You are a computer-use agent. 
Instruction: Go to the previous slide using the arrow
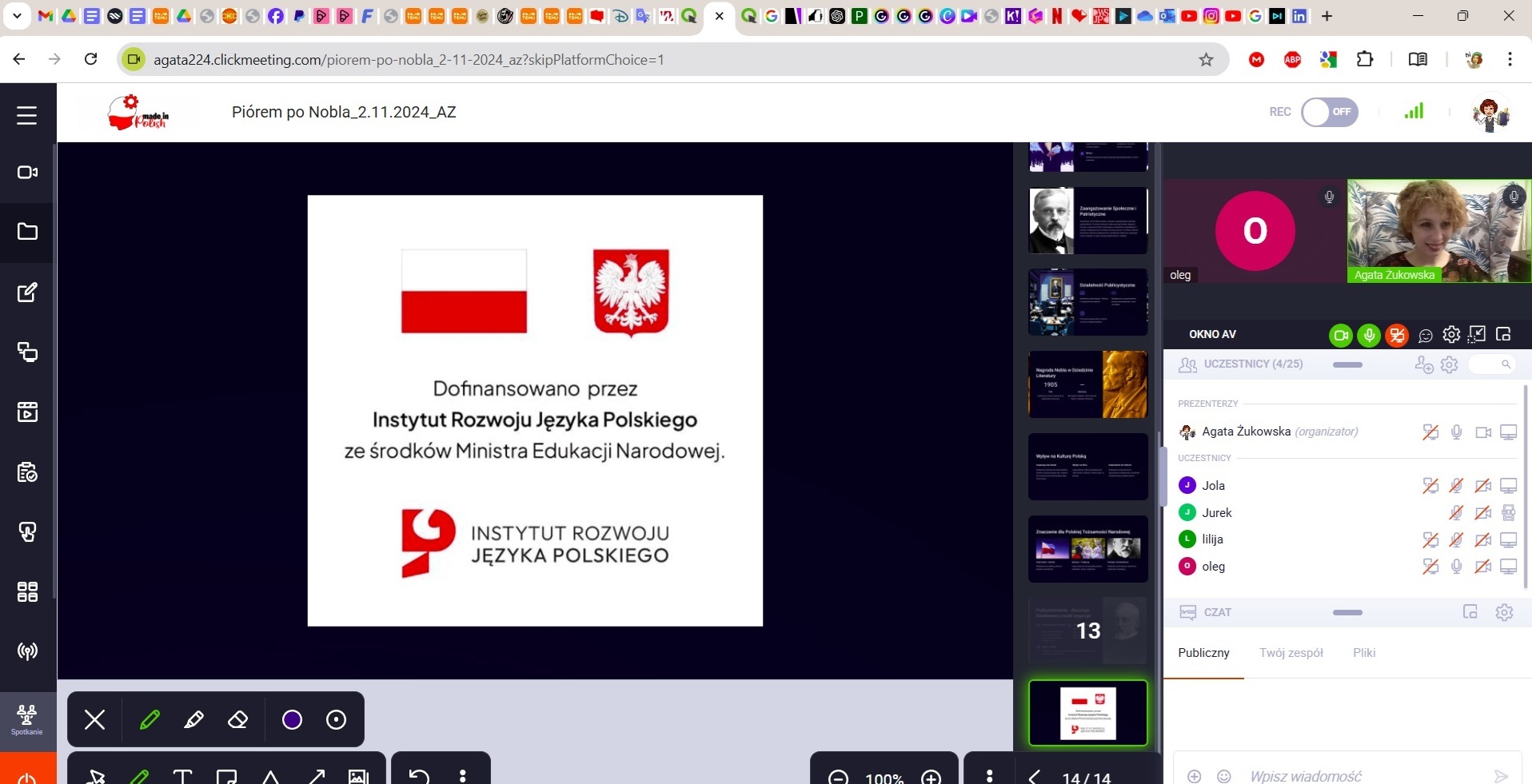(1035, 777)
